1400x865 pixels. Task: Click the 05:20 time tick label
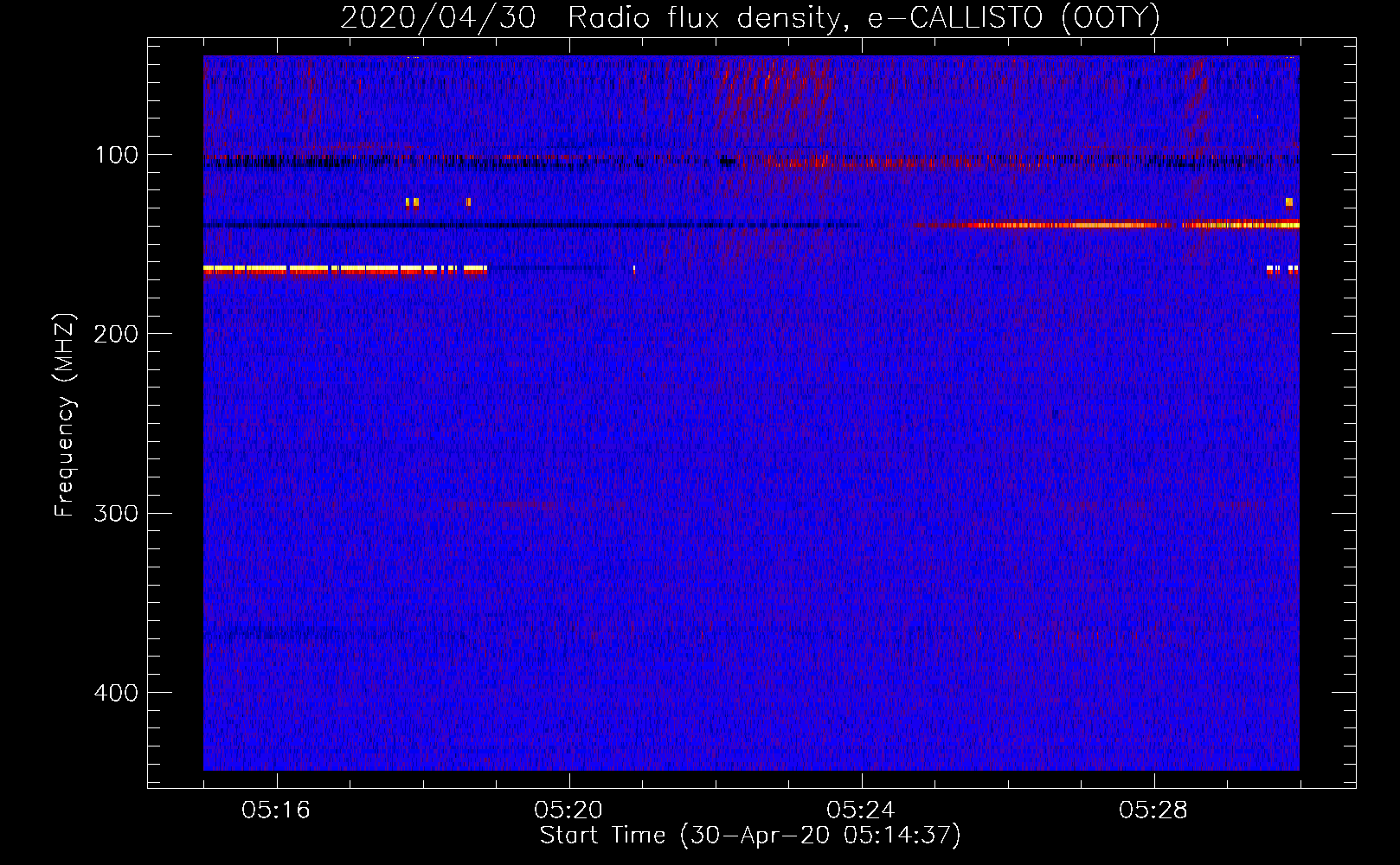568,811
